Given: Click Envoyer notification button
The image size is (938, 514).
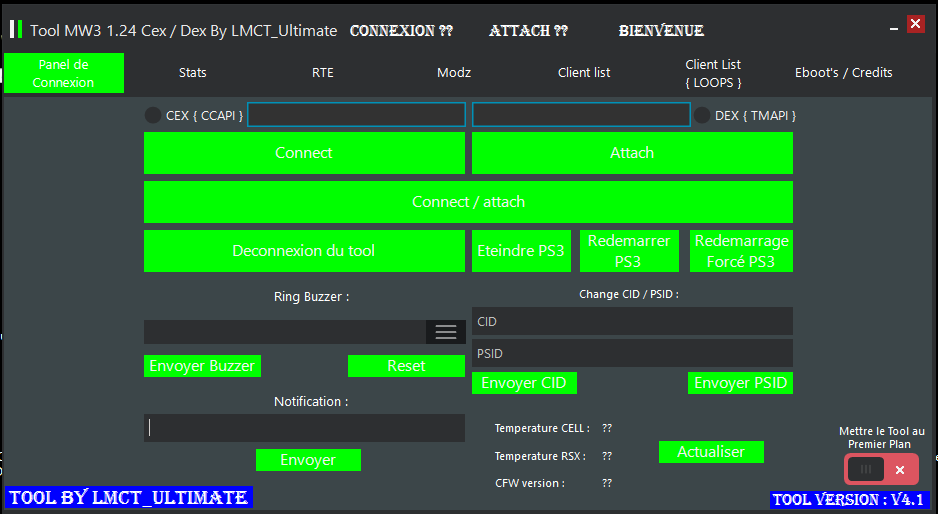Looking at the screenshot, I should (x=308, y=460).
